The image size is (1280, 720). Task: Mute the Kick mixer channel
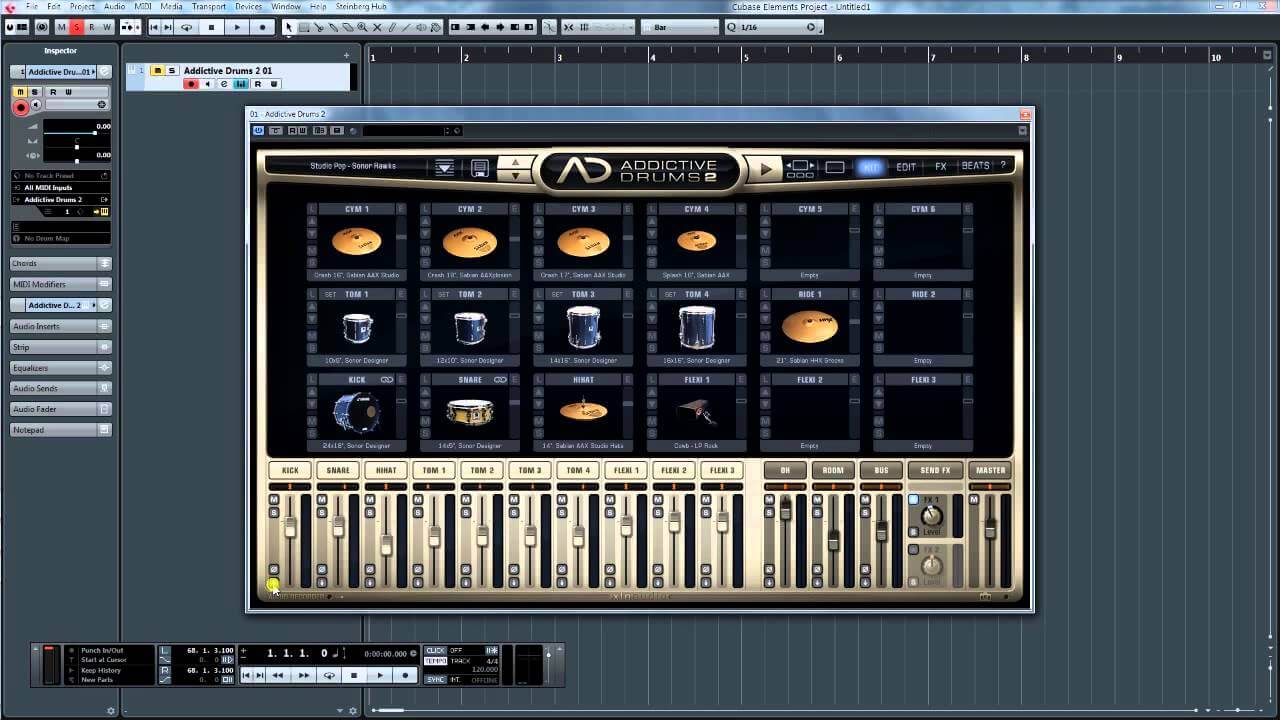click(x=274, y=499)
